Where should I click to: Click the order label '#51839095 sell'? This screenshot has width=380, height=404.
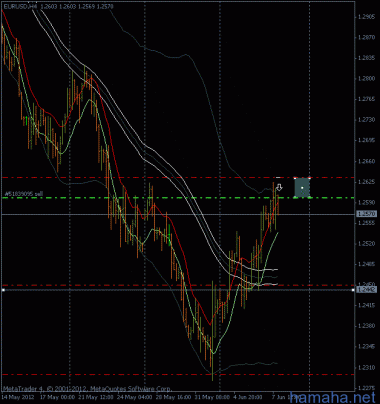point(24,194)
